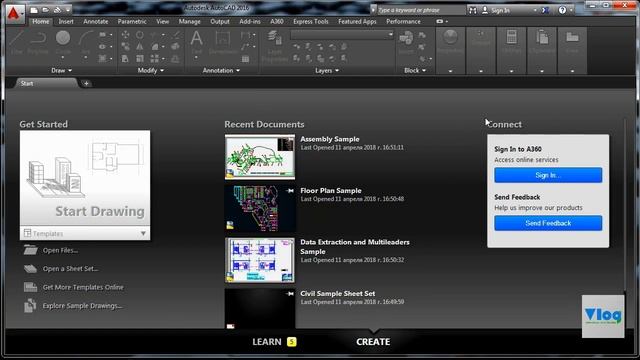Screen dimensions: 640x360
Task: Expand the Block panel
Action: click(415, 70)
